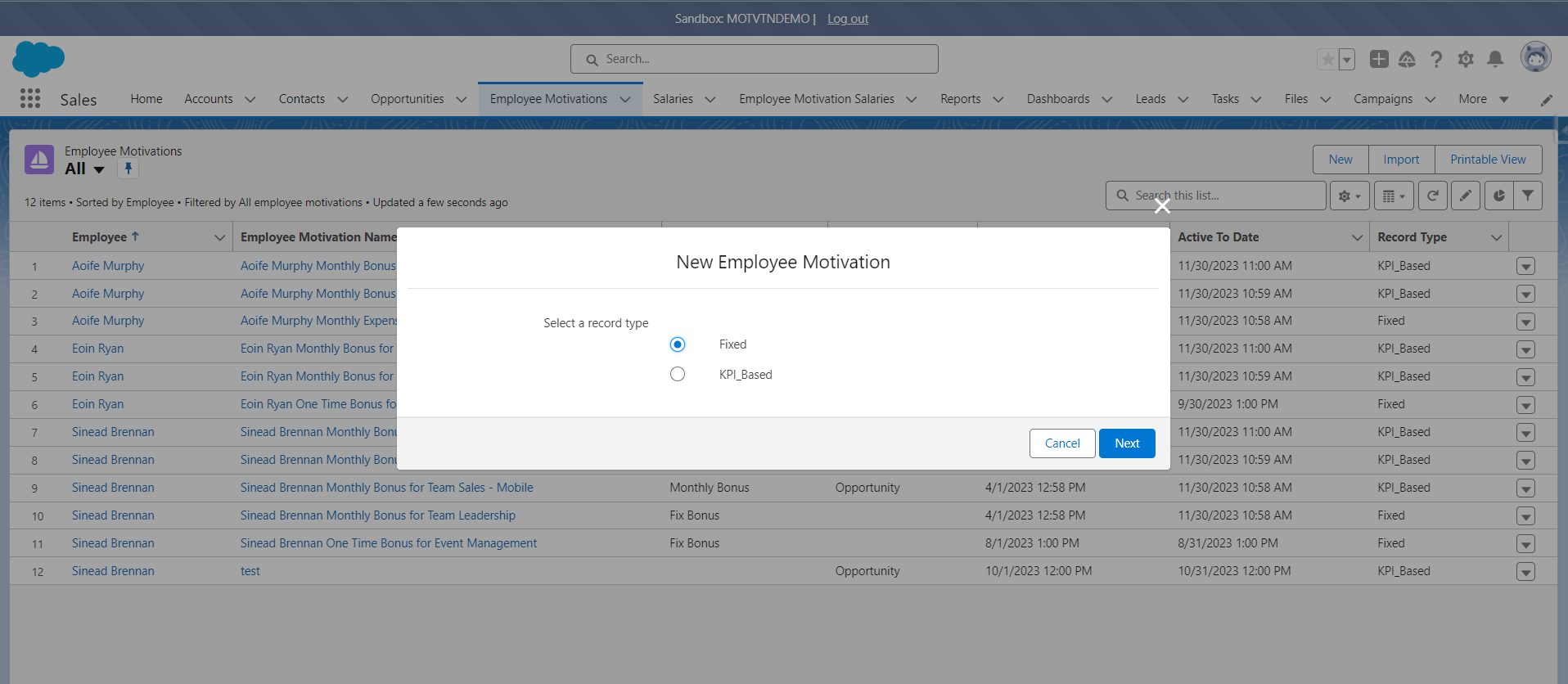Open the Employee Motivation Salaries tab

[x=817, y=99]
